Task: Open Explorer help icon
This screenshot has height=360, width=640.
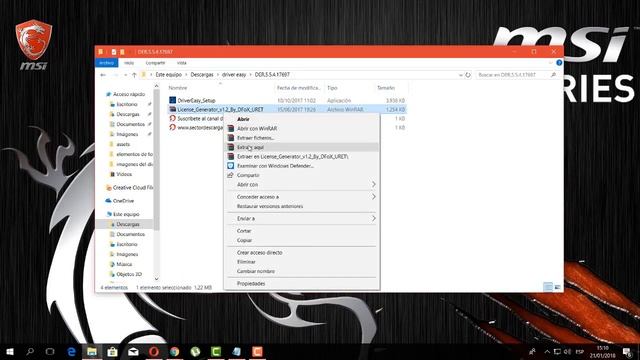Action: [559, 63]
